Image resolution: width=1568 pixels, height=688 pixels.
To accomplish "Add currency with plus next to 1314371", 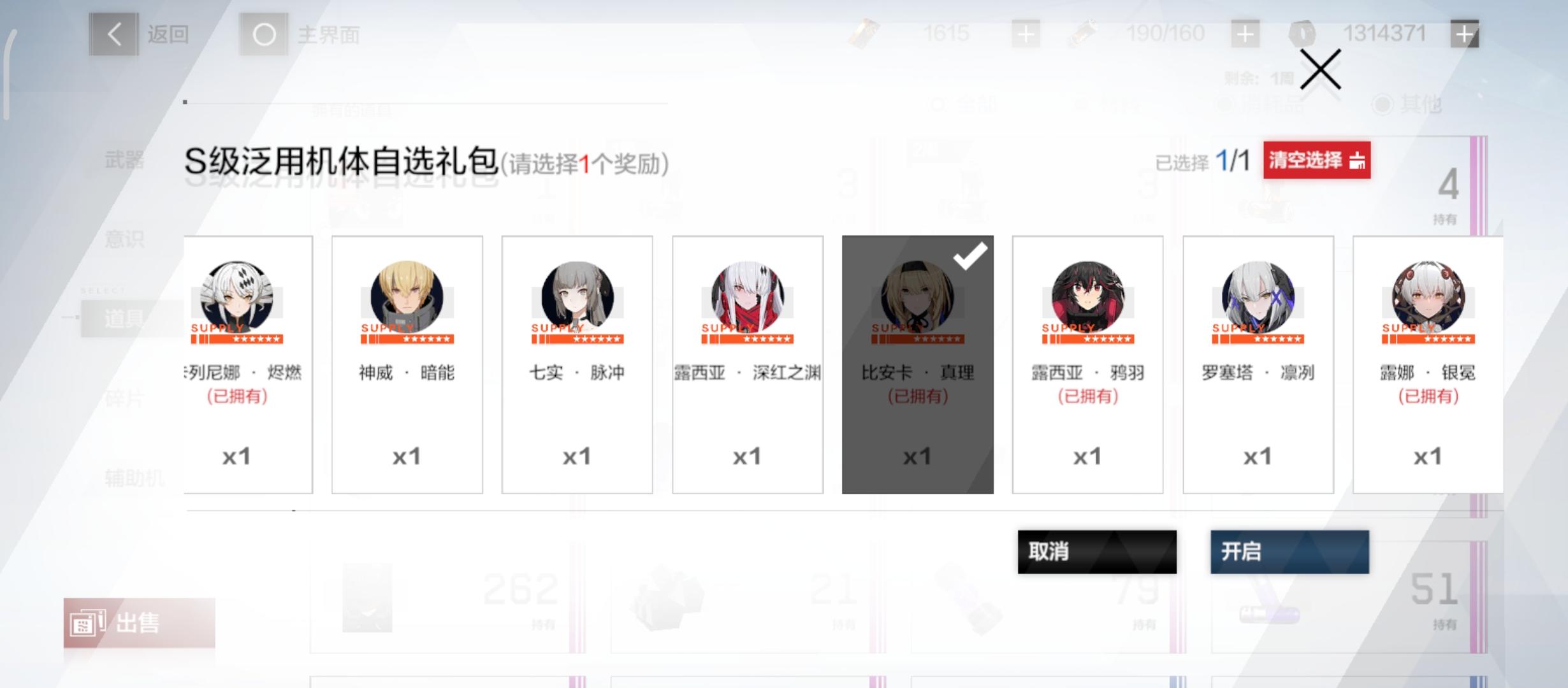I will point(1464,34).
